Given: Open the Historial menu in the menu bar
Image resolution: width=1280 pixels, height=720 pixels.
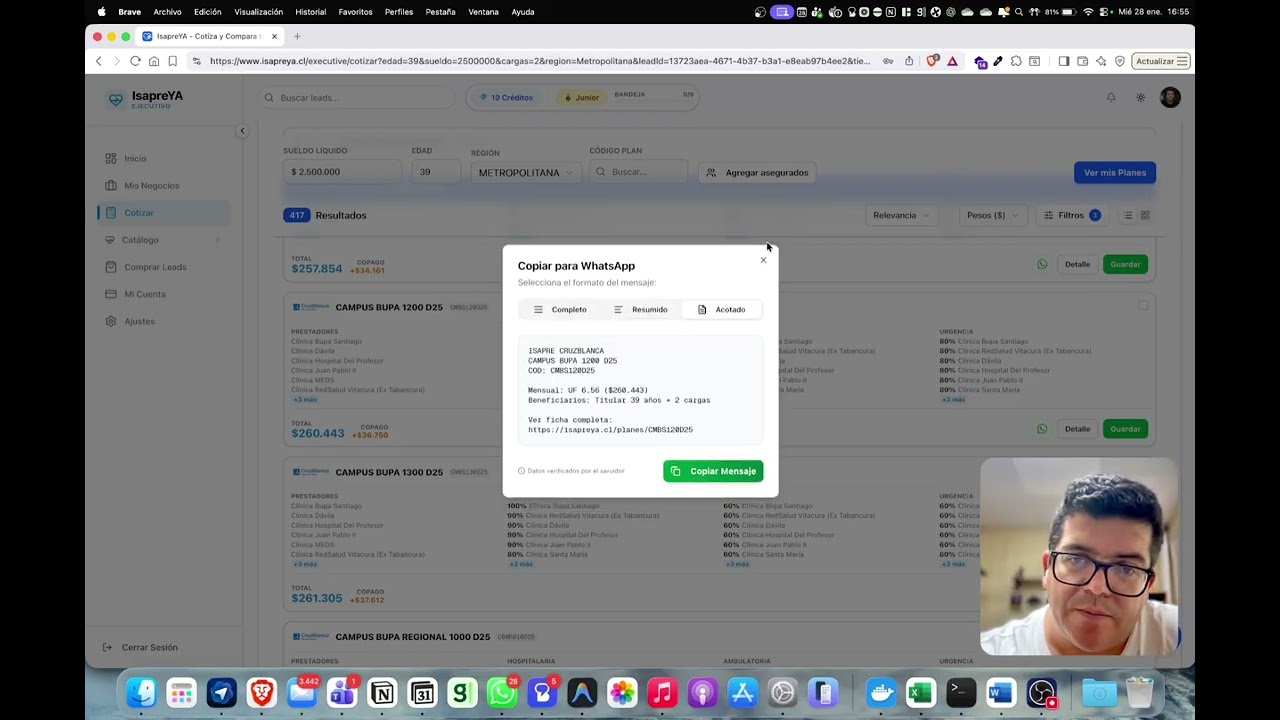Looking at the screenshot, I should [x=310, y=12].
